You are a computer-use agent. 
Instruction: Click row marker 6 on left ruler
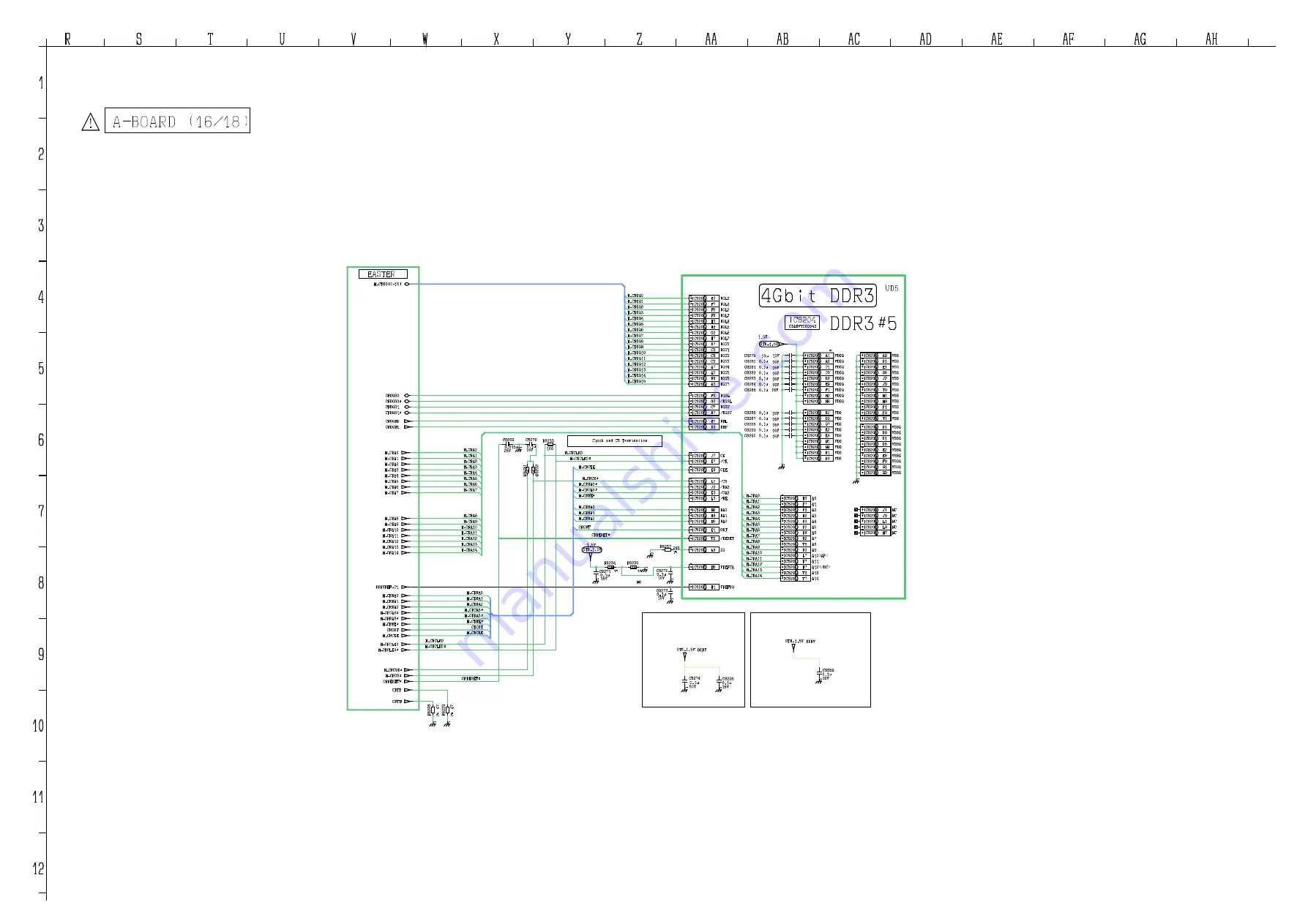(41, 440)
